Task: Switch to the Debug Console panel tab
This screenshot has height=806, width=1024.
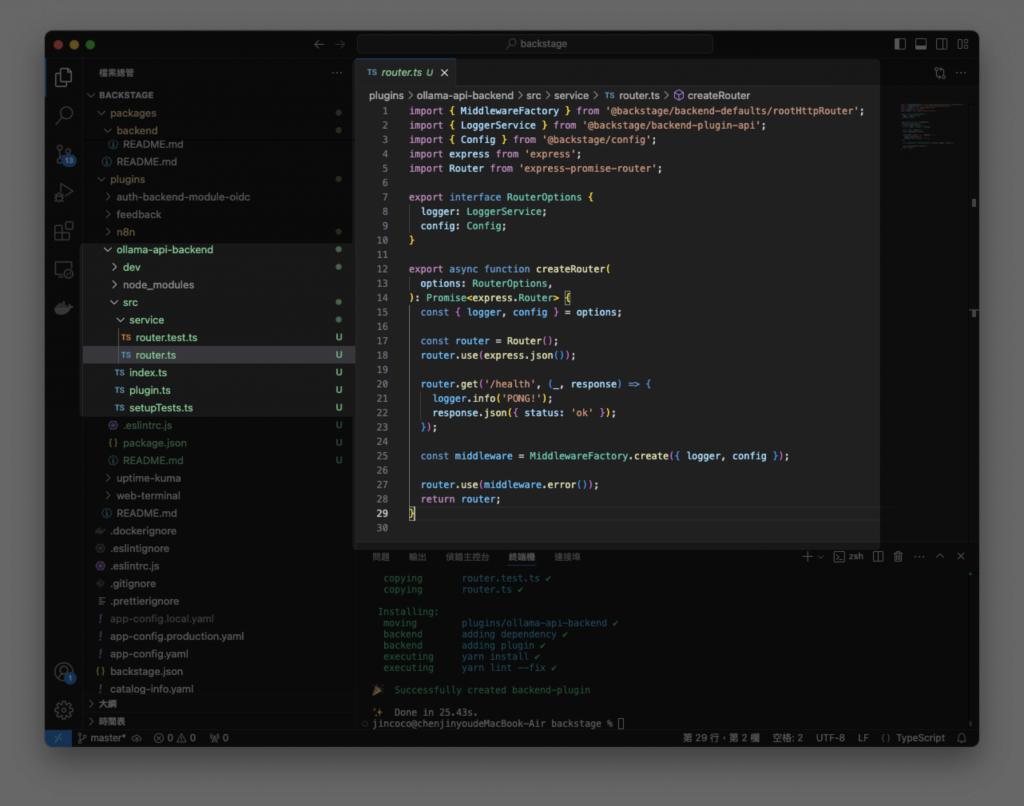Action: click(x=467, y=557)
